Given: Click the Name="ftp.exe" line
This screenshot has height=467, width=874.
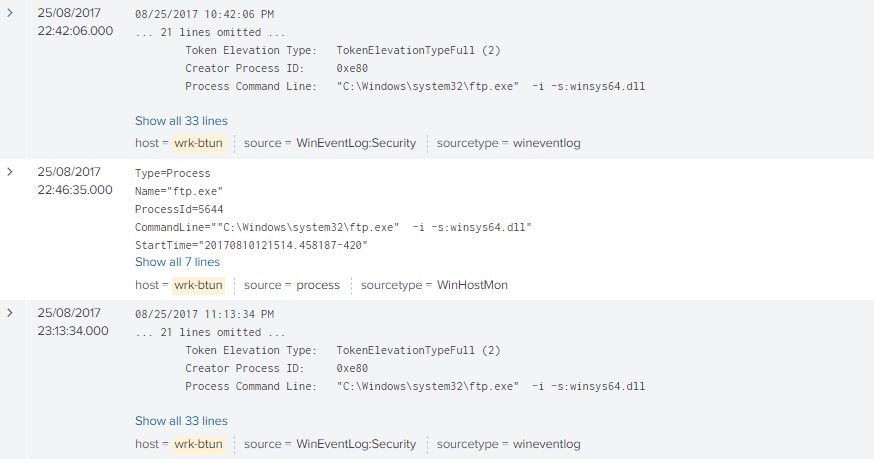Looking at the screenshot, I should (x=179, y=191).
